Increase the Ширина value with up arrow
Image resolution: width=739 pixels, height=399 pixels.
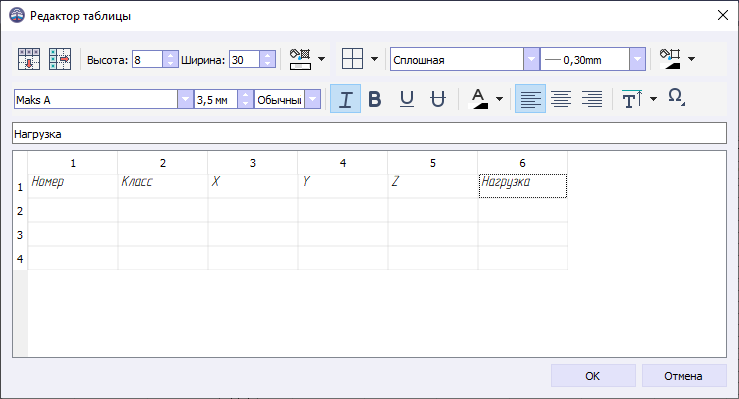click(x=268, y=55)
